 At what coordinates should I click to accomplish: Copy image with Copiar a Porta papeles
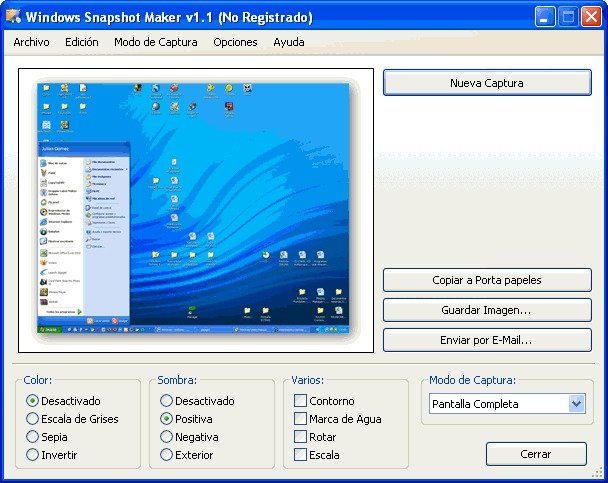pos(487,280)
